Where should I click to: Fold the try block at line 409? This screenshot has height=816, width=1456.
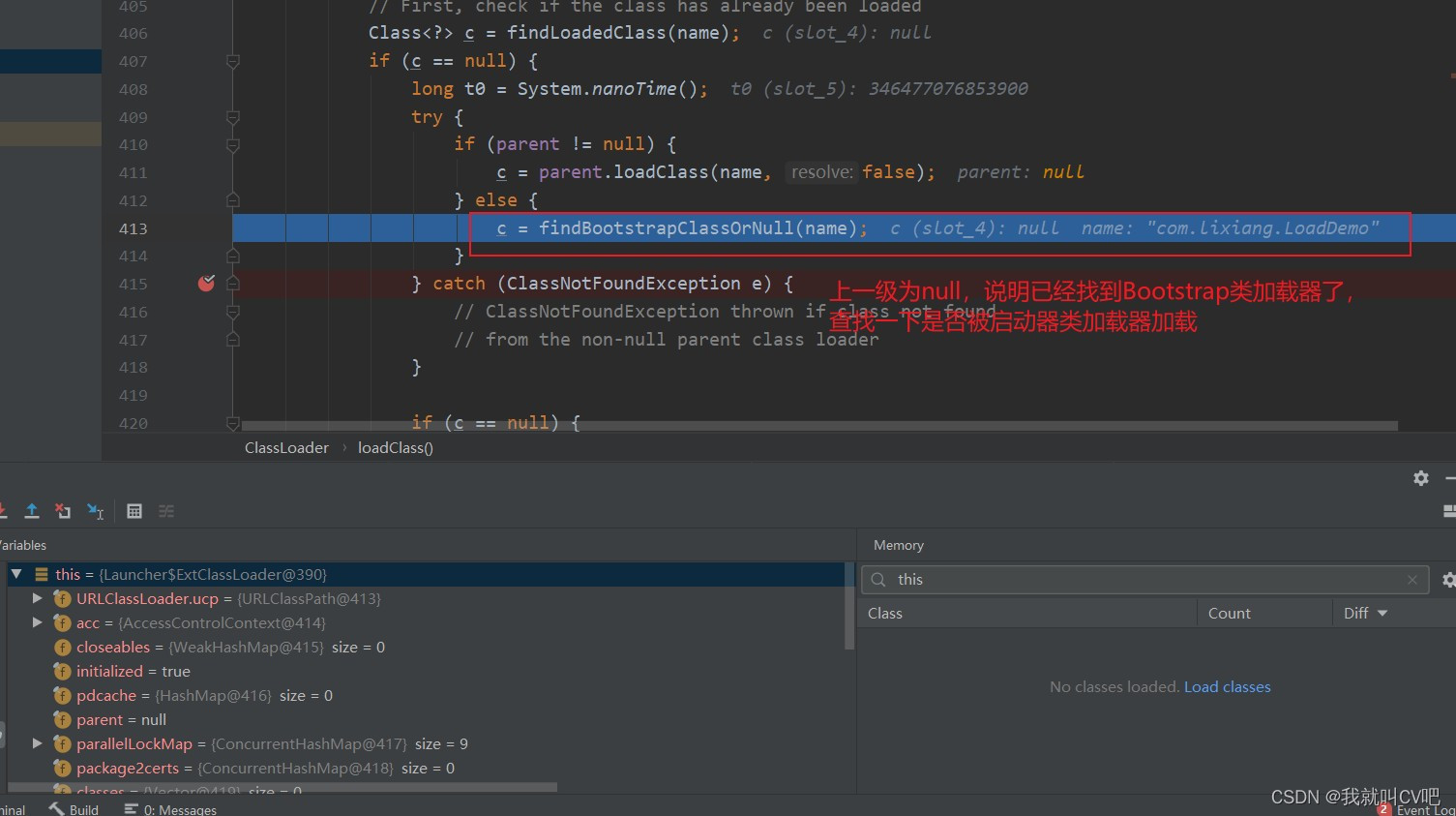(x=232, y=117)
